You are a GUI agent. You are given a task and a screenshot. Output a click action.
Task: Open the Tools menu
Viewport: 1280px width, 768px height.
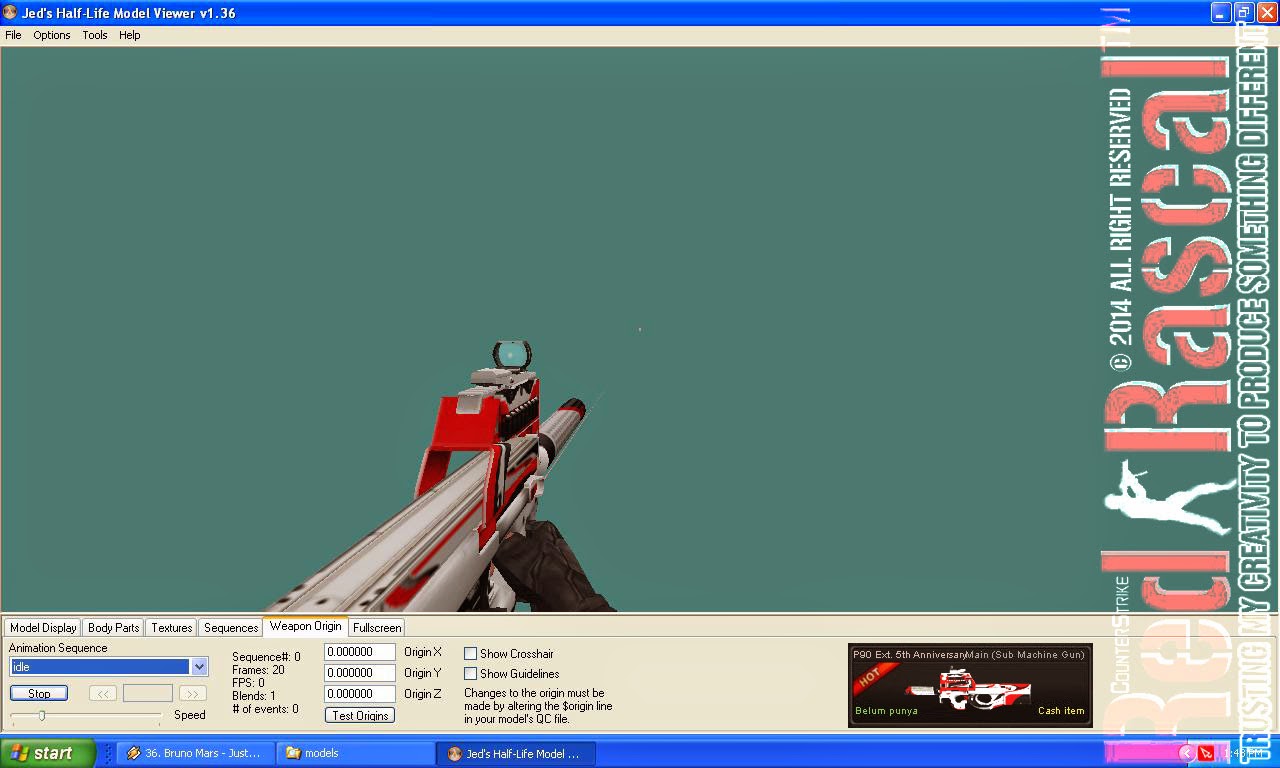tap(95, 35)
